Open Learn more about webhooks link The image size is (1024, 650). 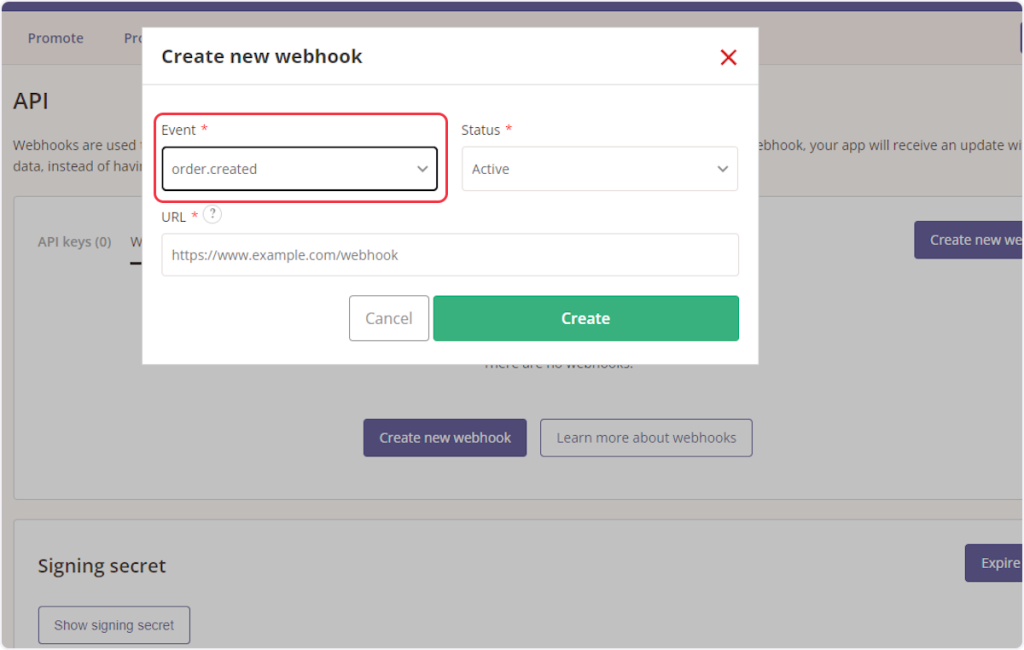tap(646, 438)
